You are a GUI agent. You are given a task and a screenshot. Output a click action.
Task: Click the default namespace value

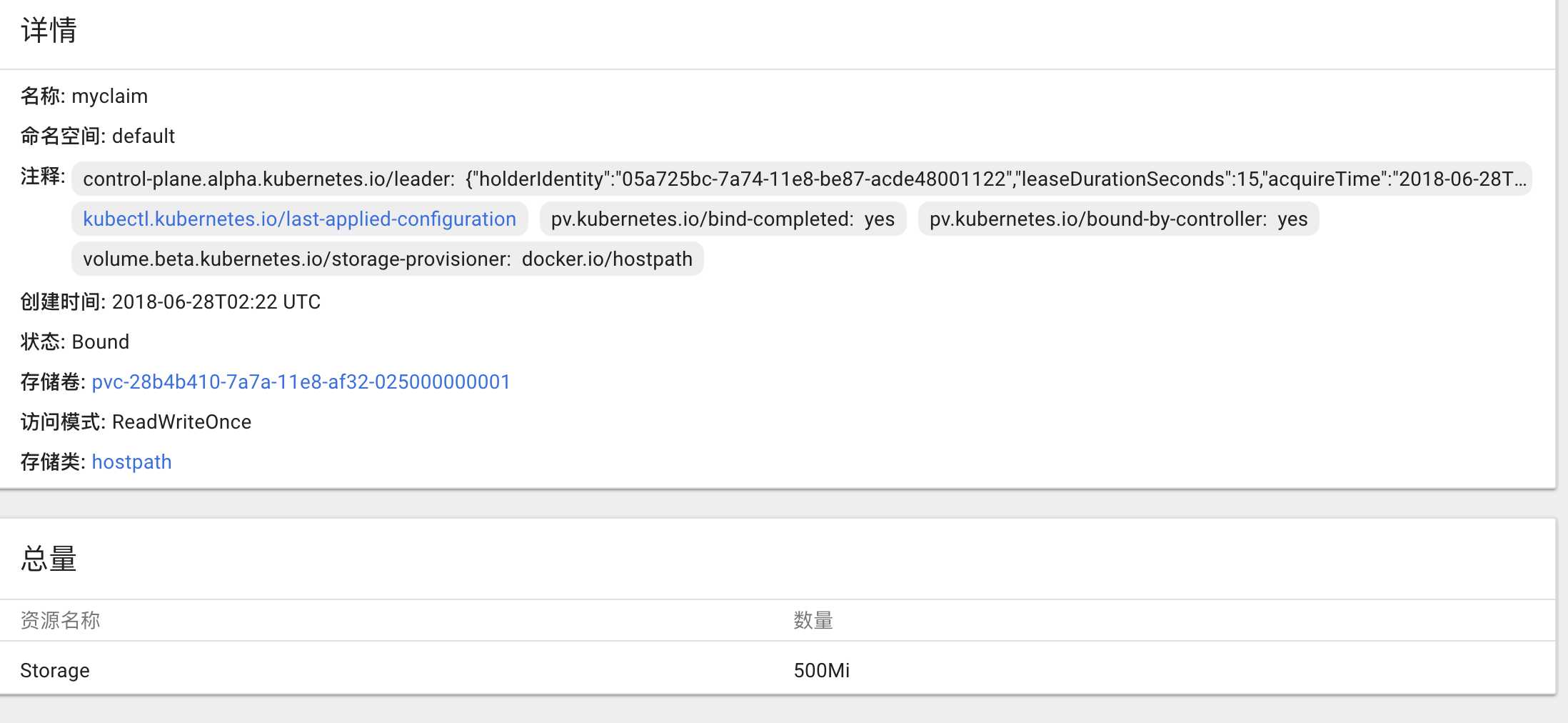pos(144,136)
